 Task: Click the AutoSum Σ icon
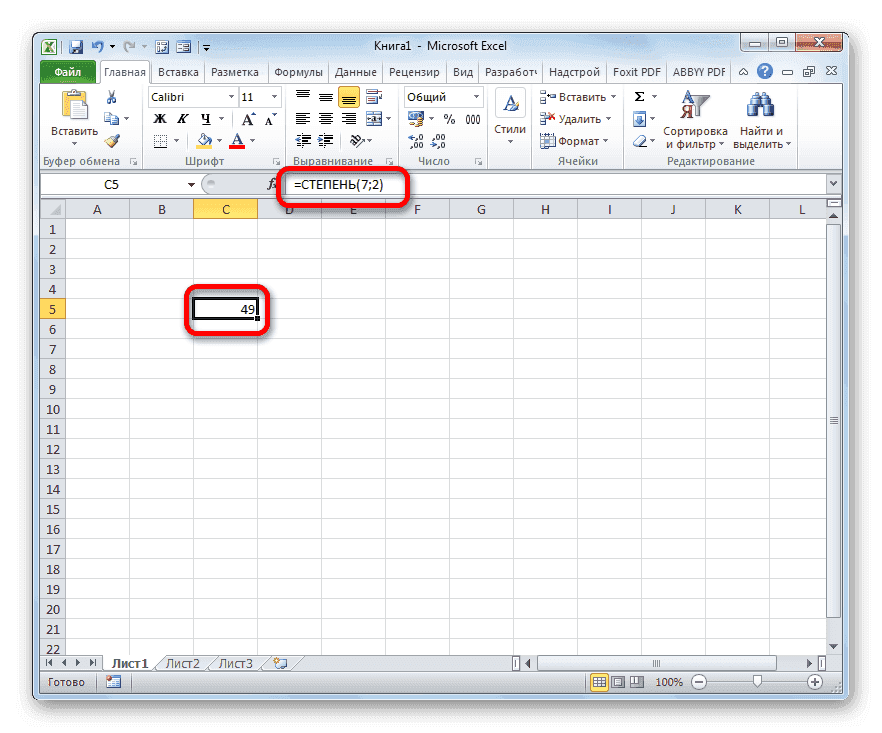[x=638, y=94]
